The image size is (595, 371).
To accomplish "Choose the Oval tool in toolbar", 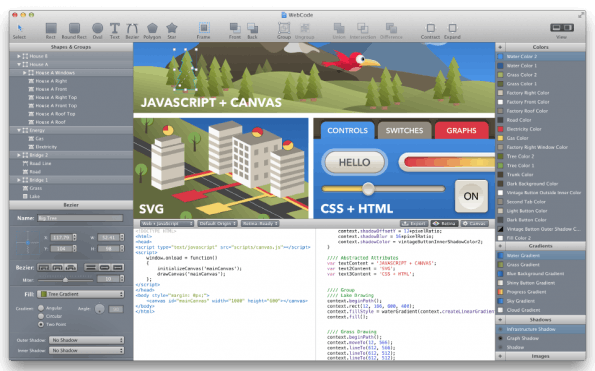I will coord(98,30).
